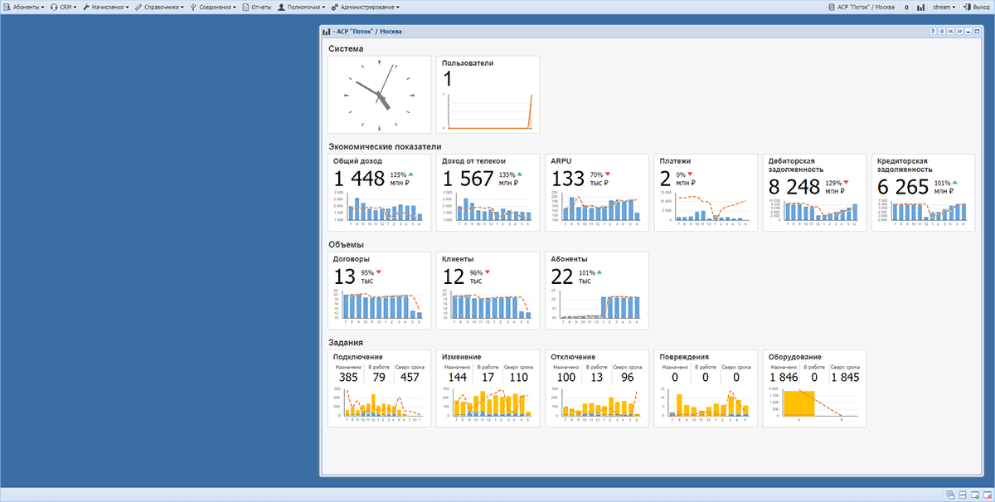Click the Повреждения tasks heading
995x502 pixels.
(x=684, y=357)
